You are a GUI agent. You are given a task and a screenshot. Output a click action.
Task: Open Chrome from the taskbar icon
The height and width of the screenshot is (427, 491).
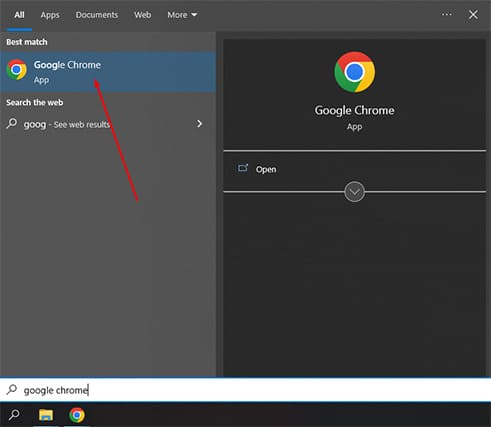point(77,415)
